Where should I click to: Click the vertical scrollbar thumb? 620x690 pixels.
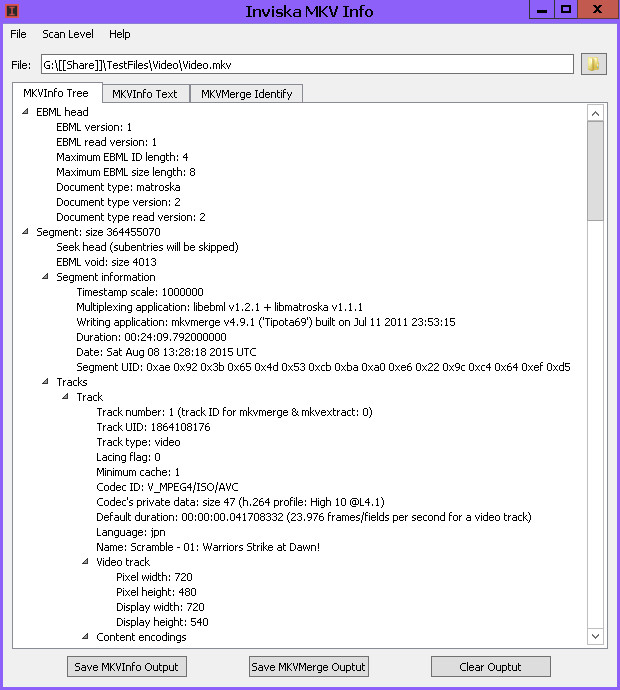[x=595, y=171]
